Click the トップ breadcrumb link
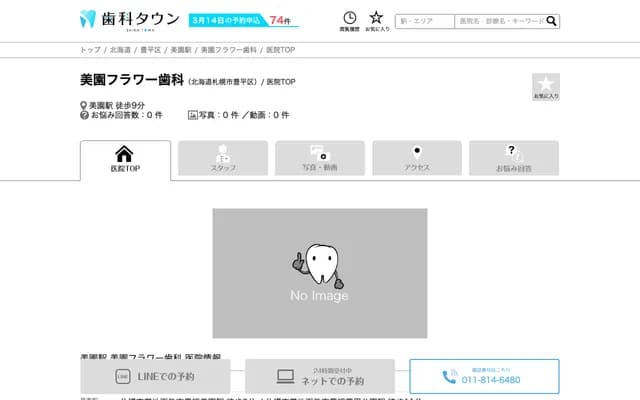 pos(90,49)
